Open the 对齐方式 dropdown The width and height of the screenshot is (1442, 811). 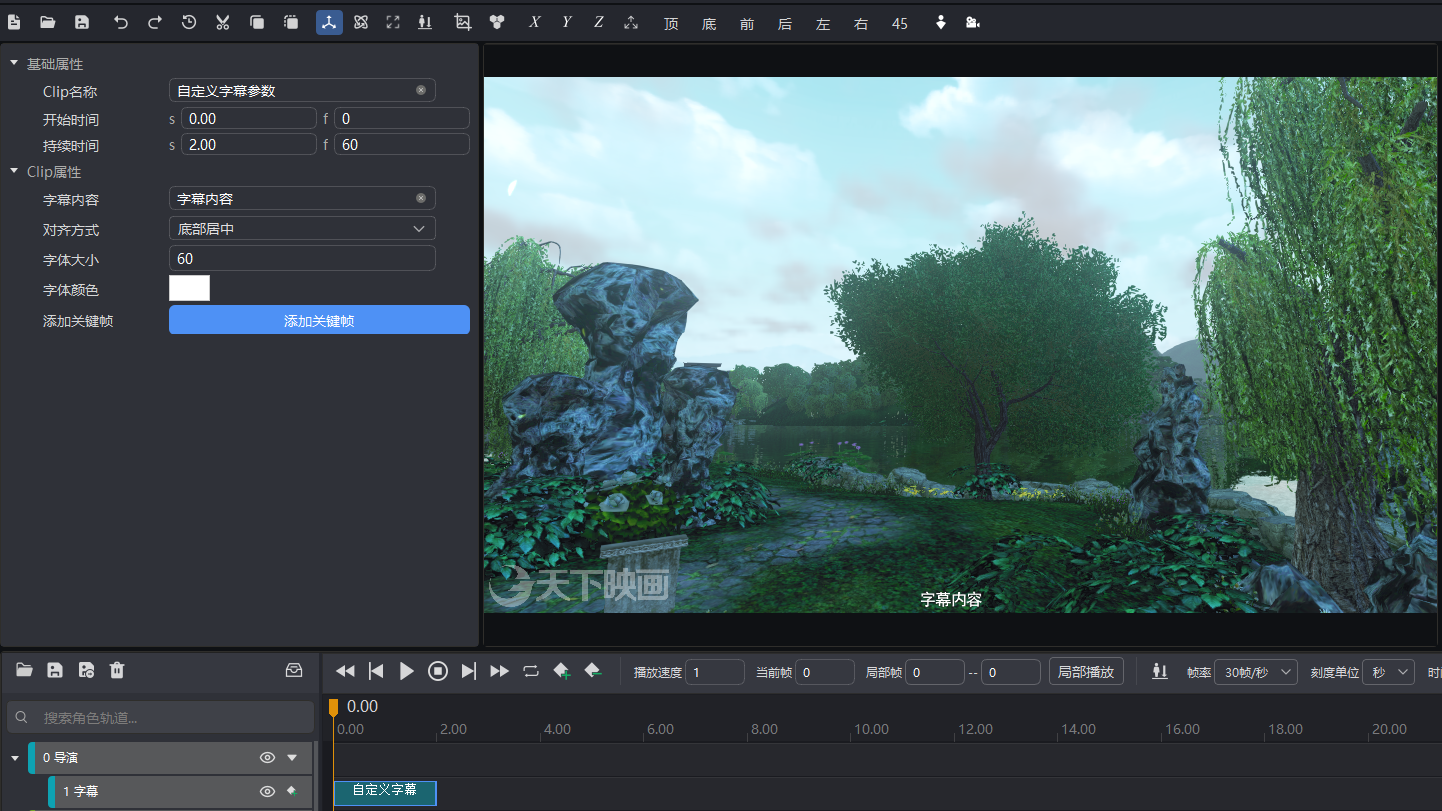302,228
